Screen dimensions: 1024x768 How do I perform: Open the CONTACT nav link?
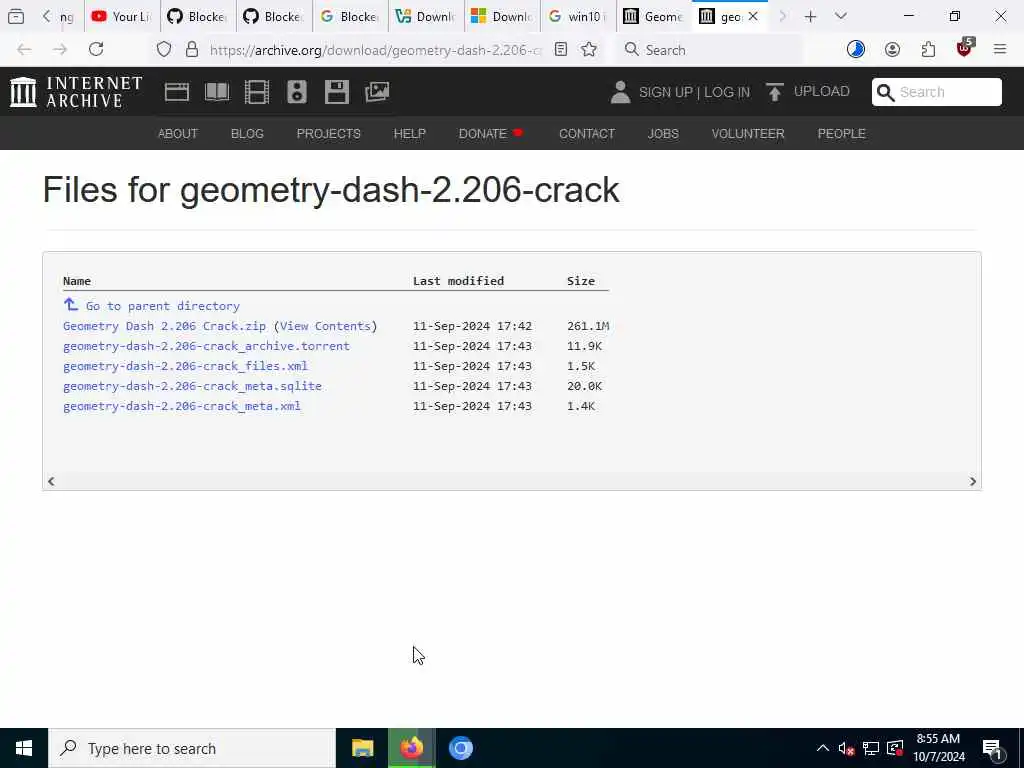pos(586,134)
